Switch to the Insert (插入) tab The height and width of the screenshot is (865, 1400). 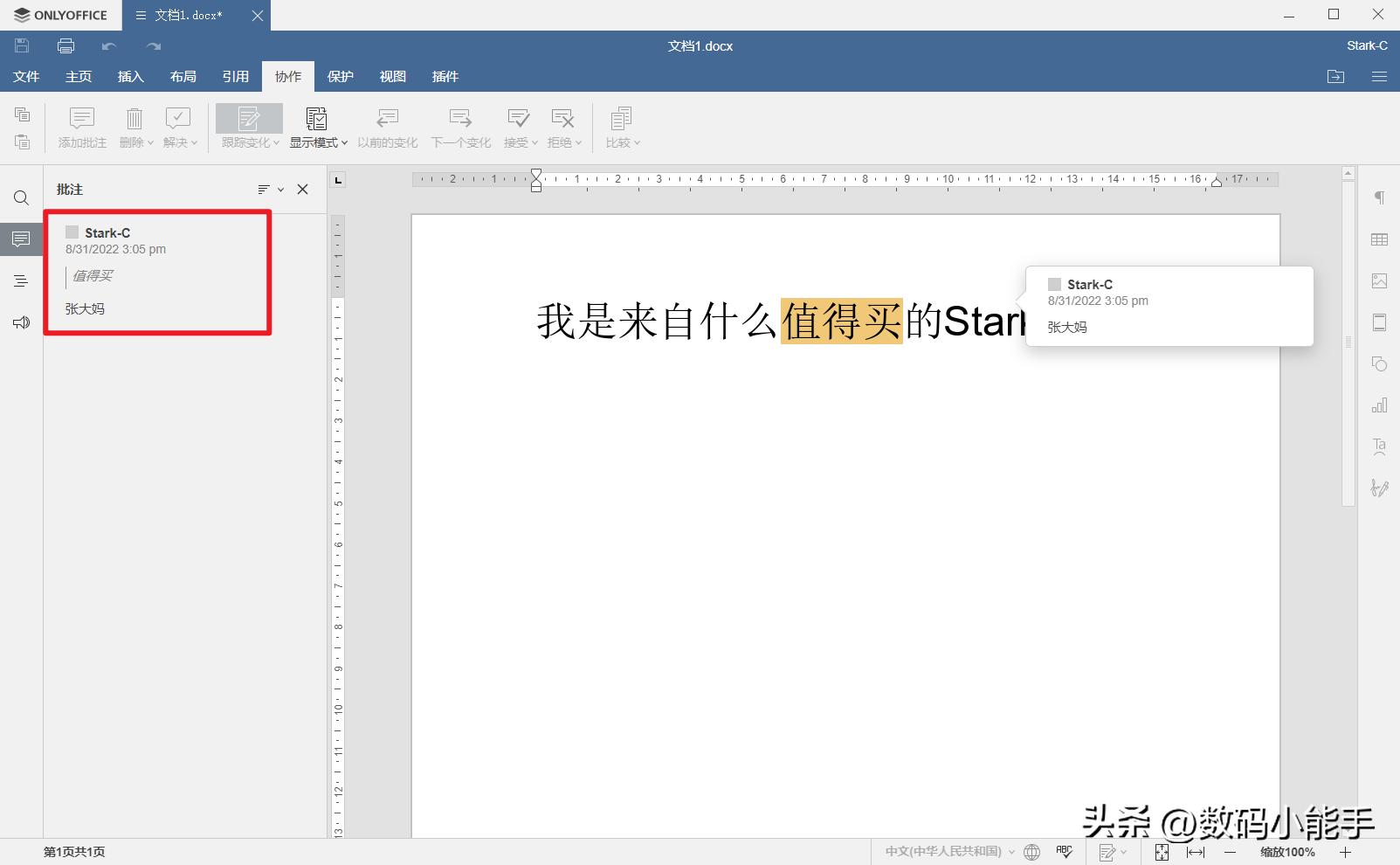[x=130, y=77]
